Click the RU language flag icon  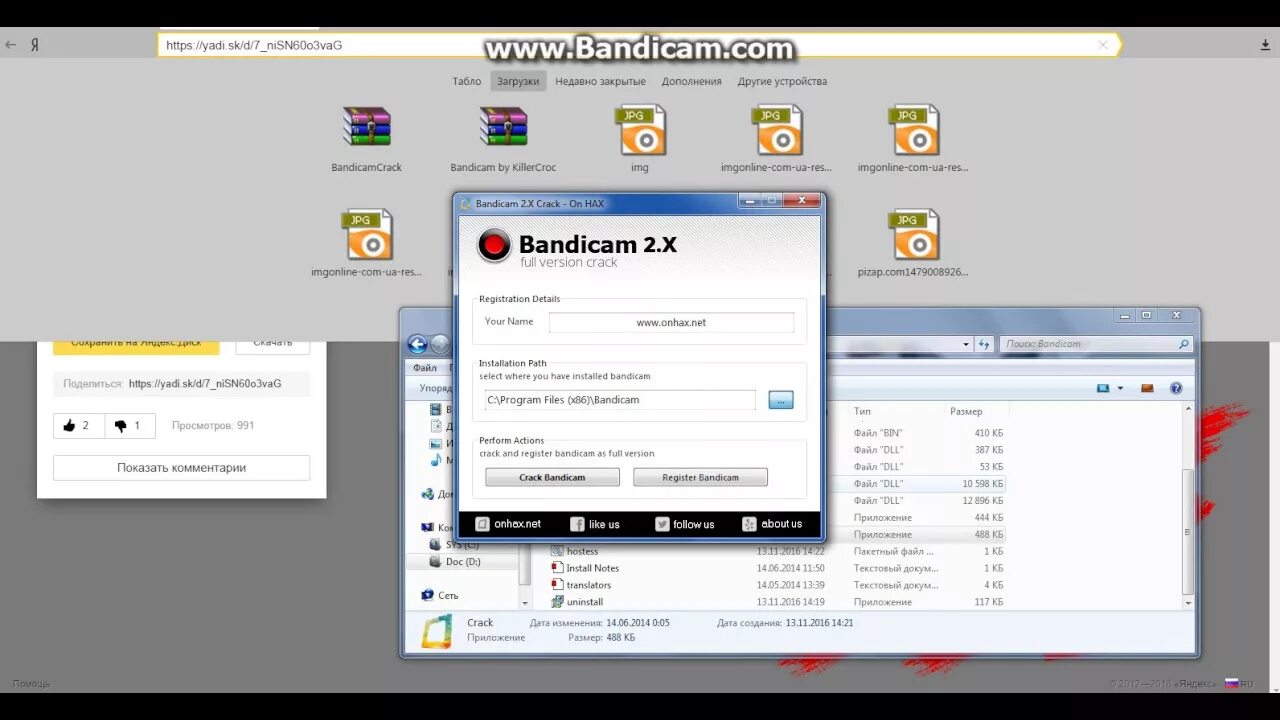tap(1232, 683)
